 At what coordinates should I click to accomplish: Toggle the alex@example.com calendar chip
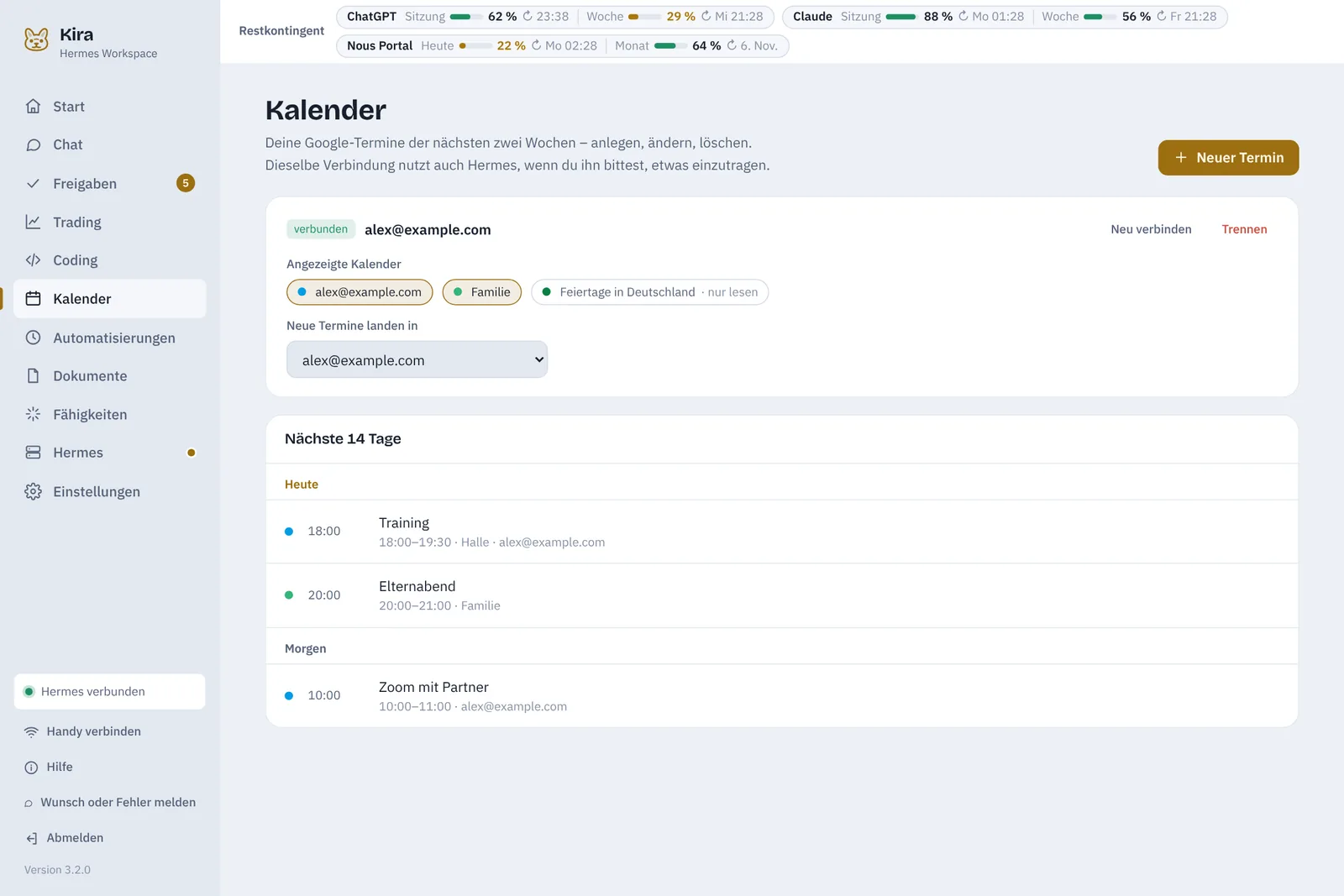(x=360, y=292)
